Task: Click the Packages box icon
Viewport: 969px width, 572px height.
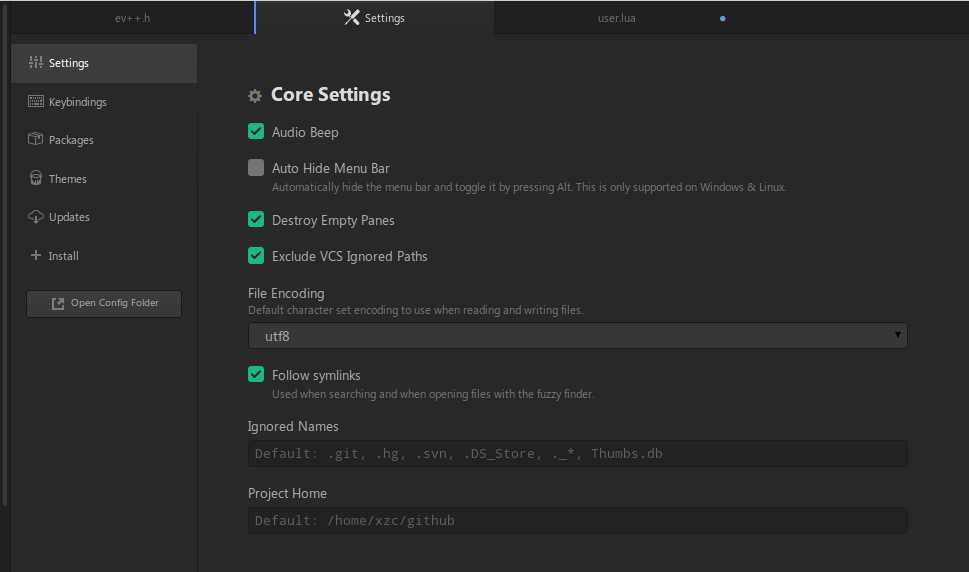Action: pyautogui.click(x=36, y=140)
